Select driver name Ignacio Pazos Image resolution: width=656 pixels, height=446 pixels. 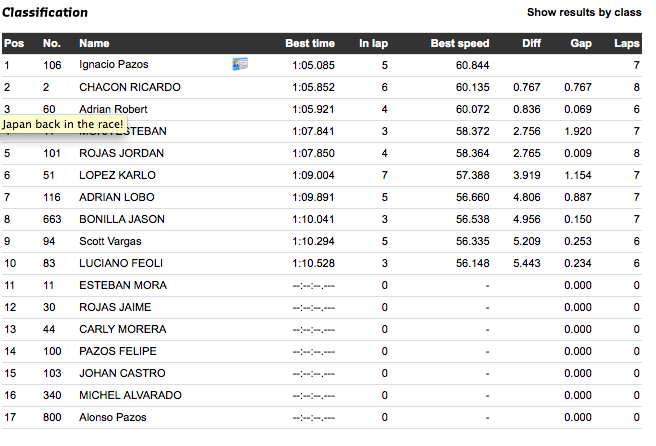(x=113, y=65)
